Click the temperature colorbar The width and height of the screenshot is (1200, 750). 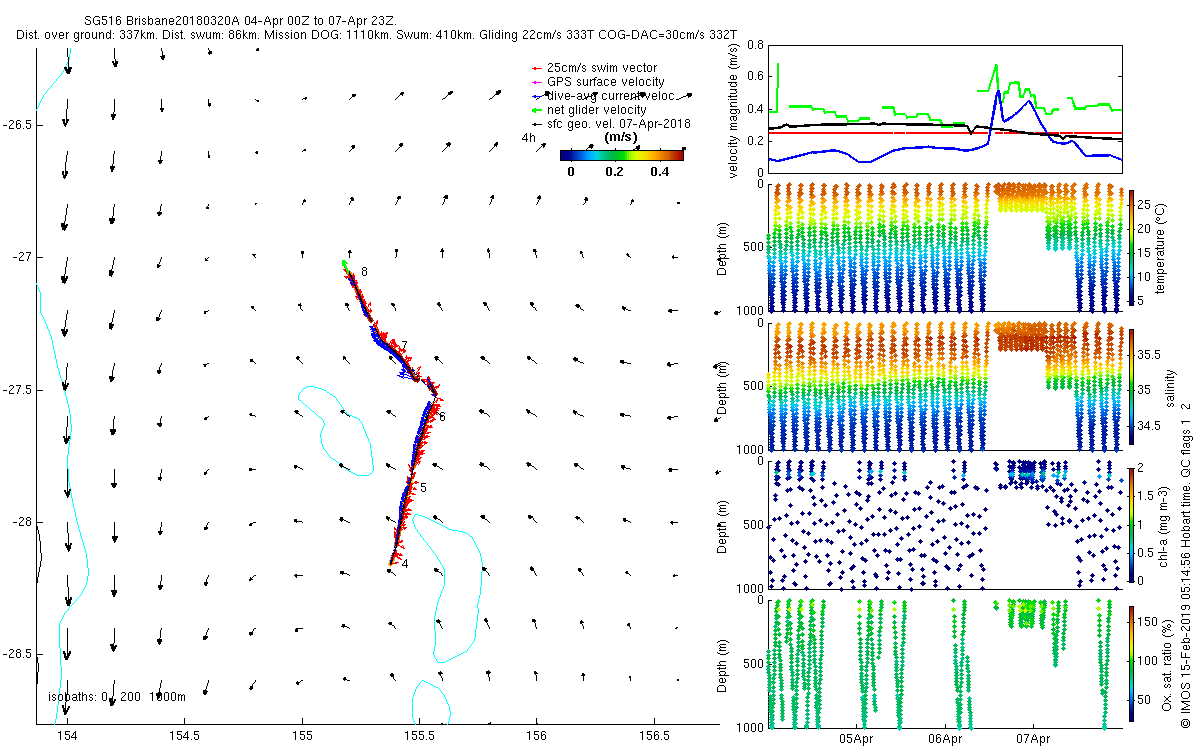coord(1131,247)
